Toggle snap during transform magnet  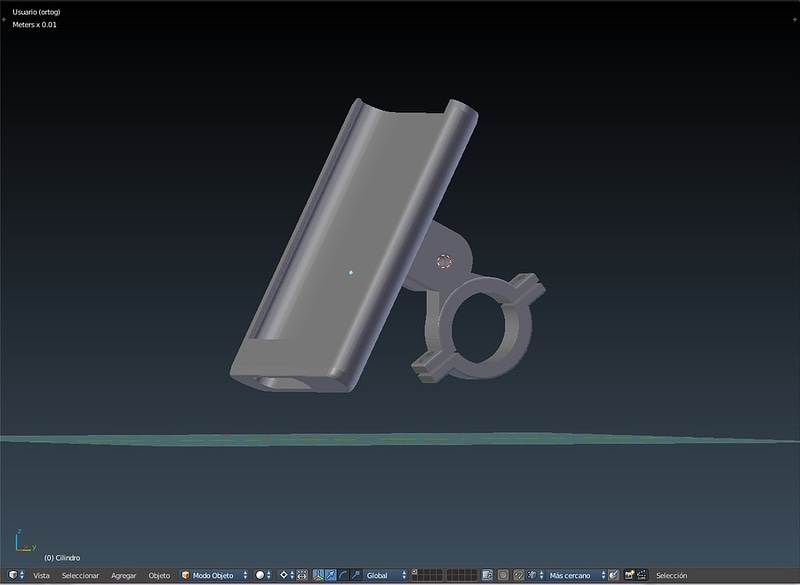[518, 575]
